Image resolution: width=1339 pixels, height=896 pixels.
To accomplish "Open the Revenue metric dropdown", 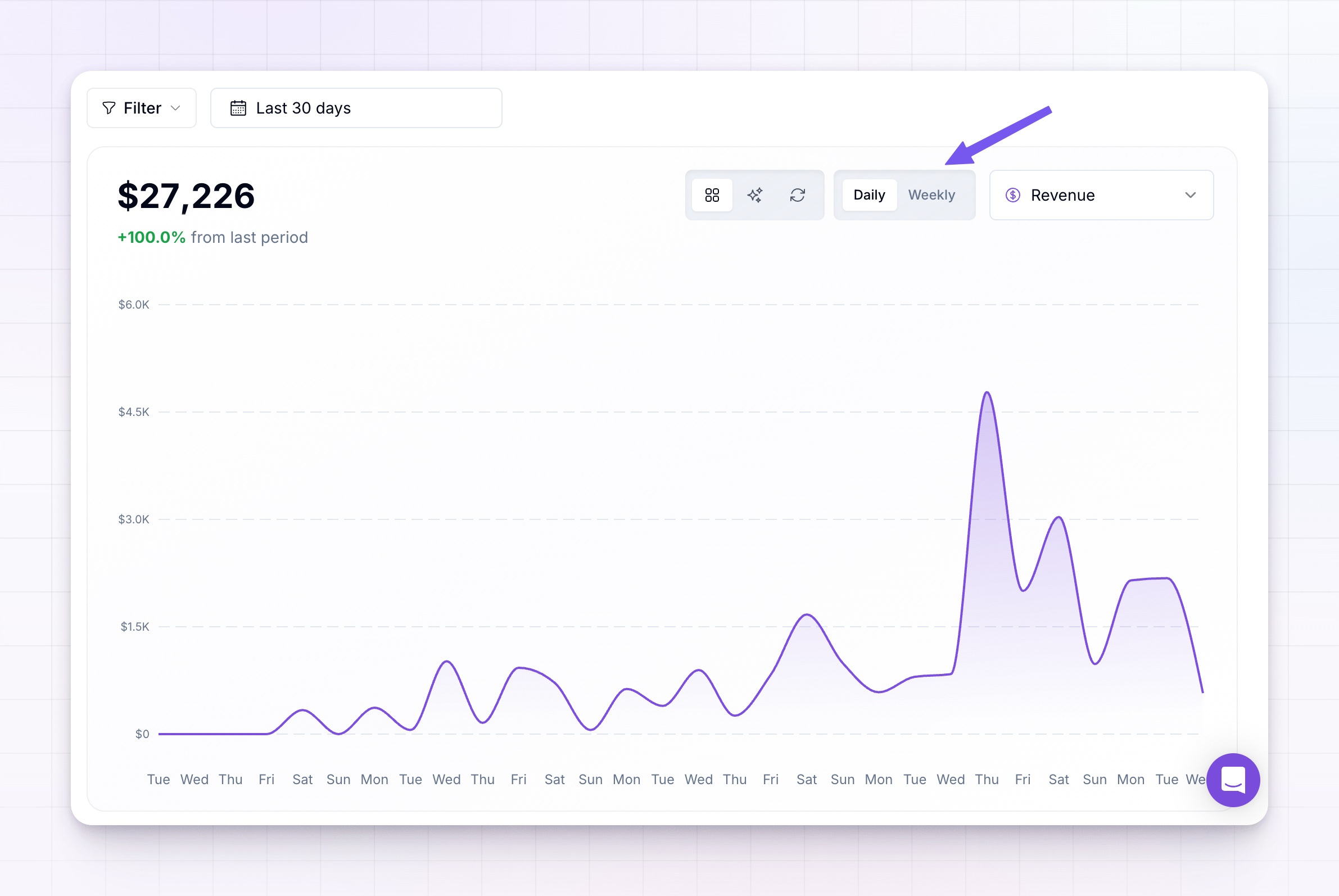I will point(1101,196).
